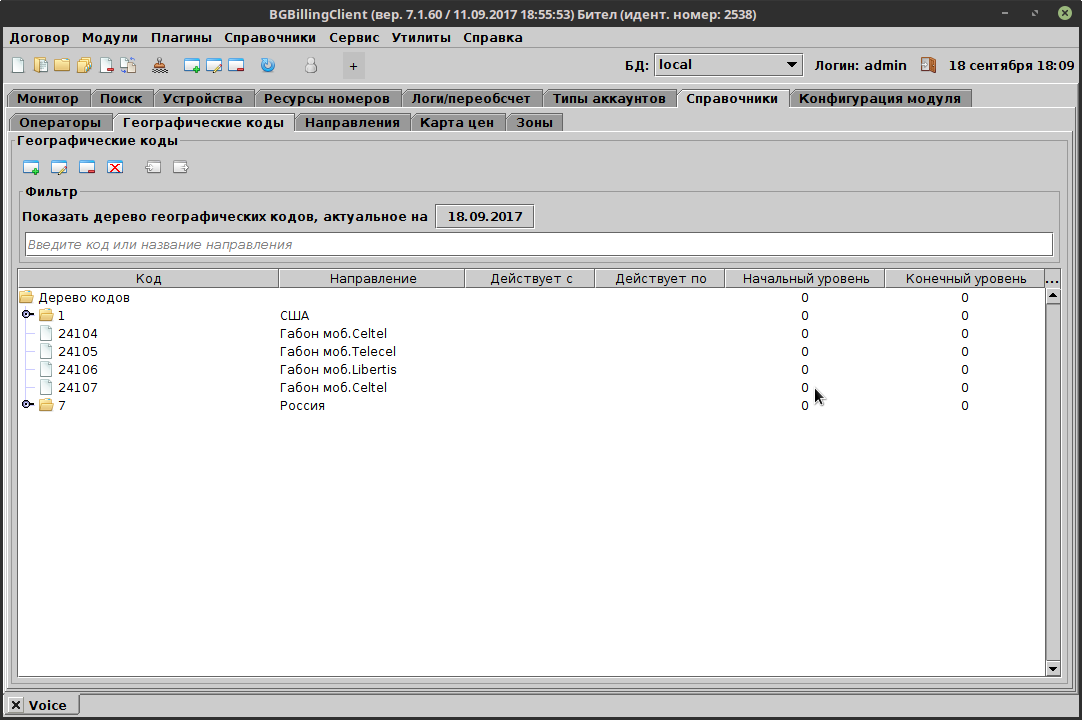1082x720 pixels.
Task: Expand the Россия tree node 7
Action: pyautogui.click(x=28, y=405)
